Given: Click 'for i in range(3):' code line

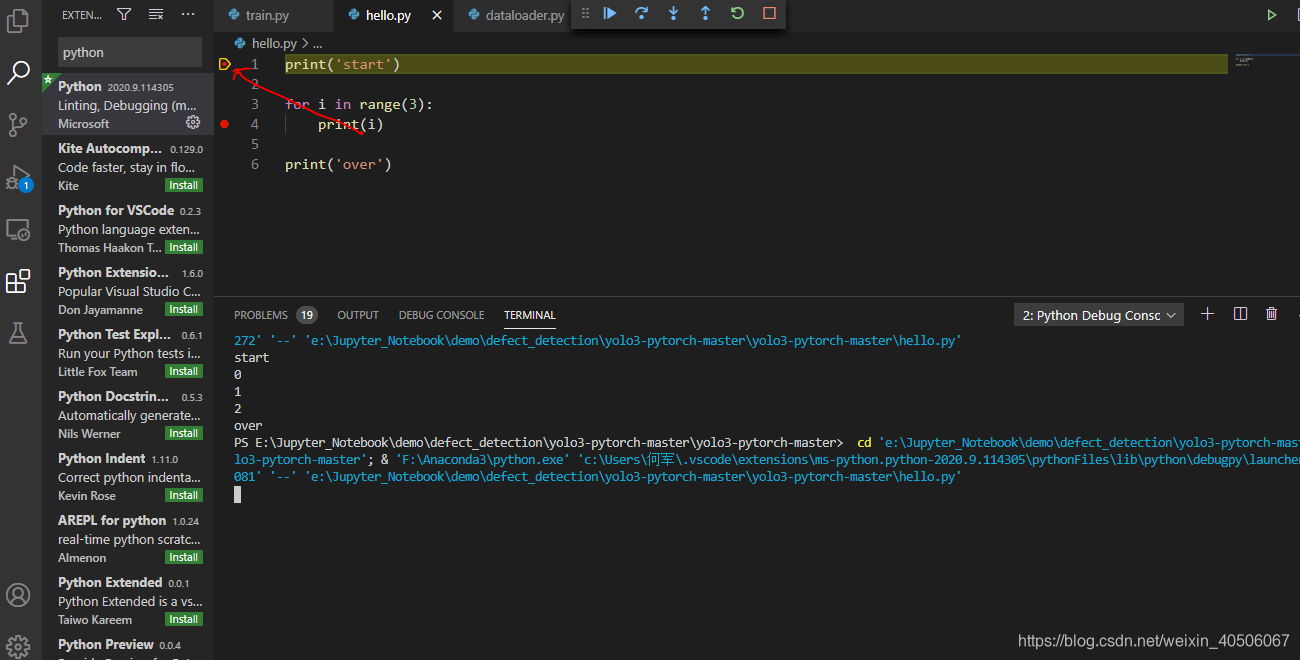Looking at the screenshot, I should (x=359, y=104).
